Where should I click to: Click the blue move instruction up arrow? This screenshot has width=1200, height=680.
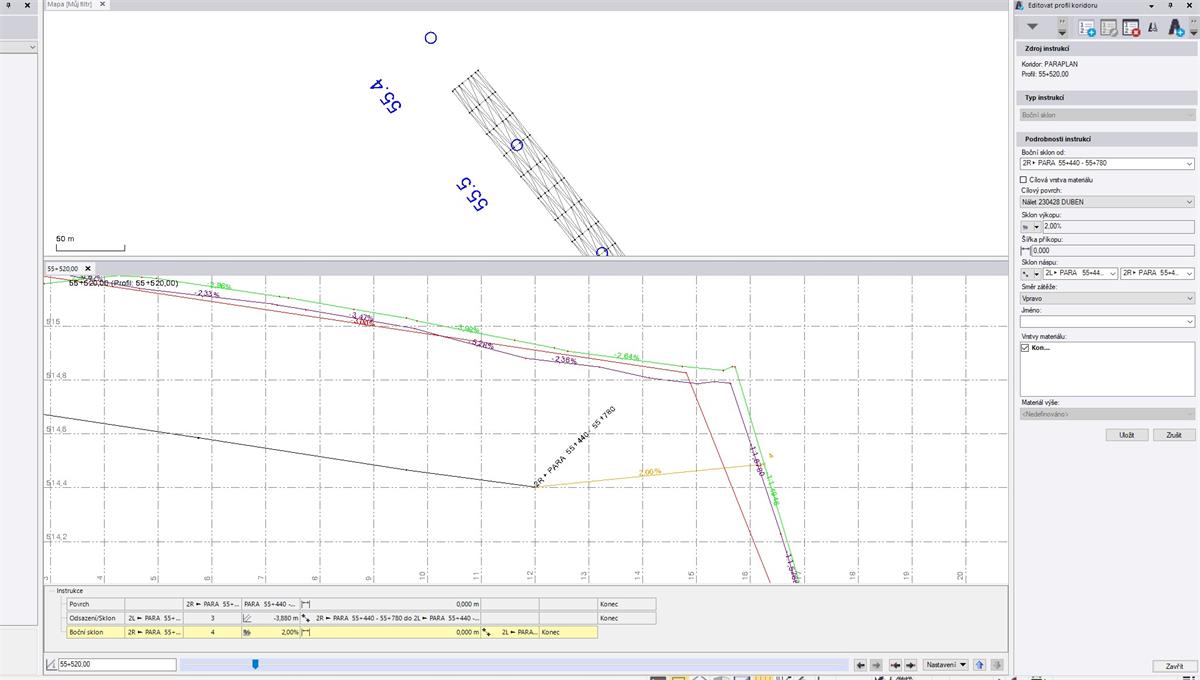(980, 665)
